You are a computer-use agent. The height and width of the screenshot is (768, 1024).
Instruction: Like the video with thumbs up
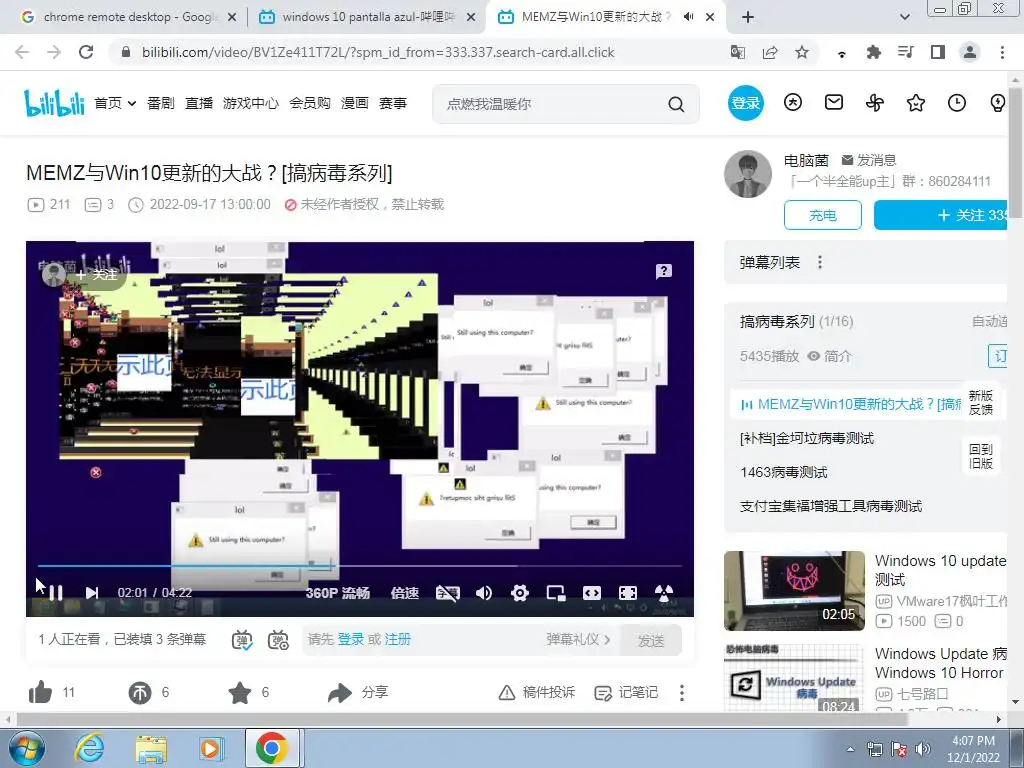click(x=40, y=692)
